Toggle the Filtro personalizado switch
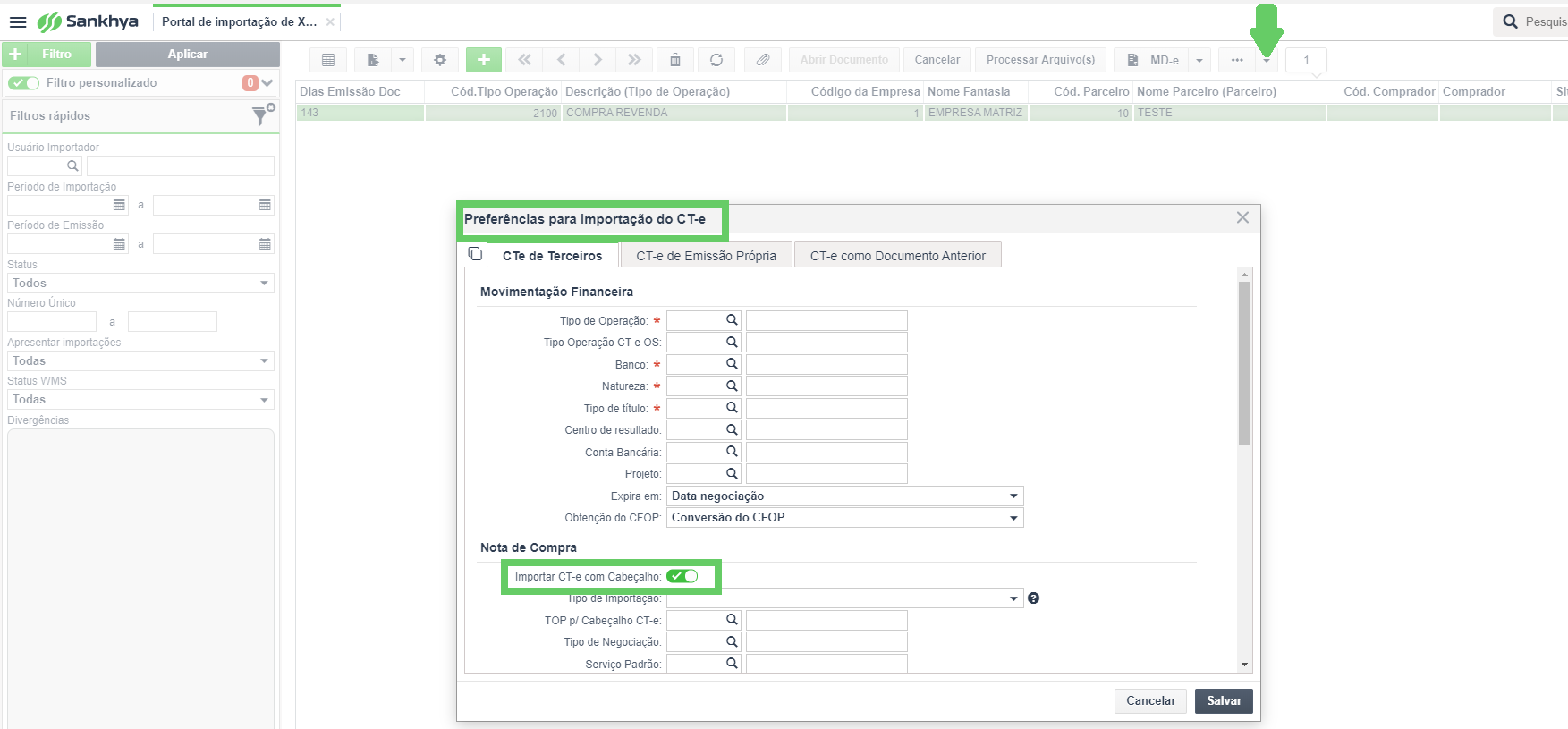The width and height of the screenshot is (1568, 729). 23,82
